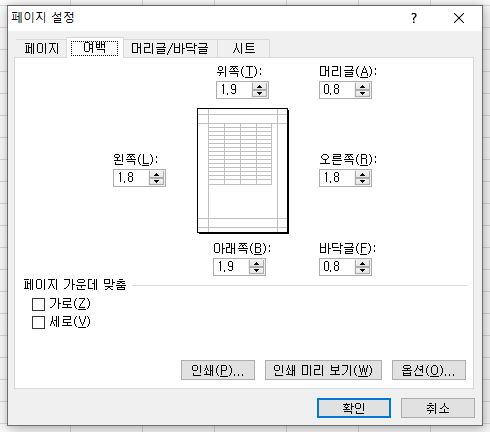
Task: Click the 왼쪽(L) left margin field
Action: pyautogui.click(x=131, y=178)
